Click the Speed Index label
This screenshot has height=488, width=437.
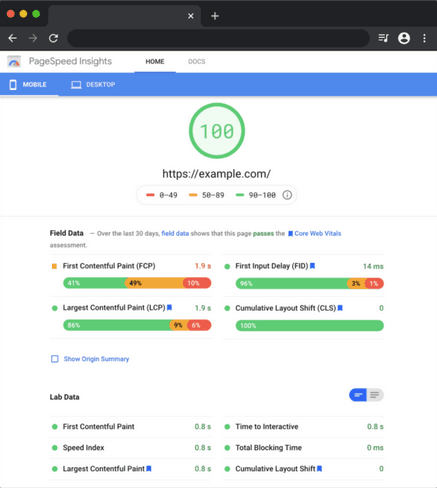(x=83, y=448)
